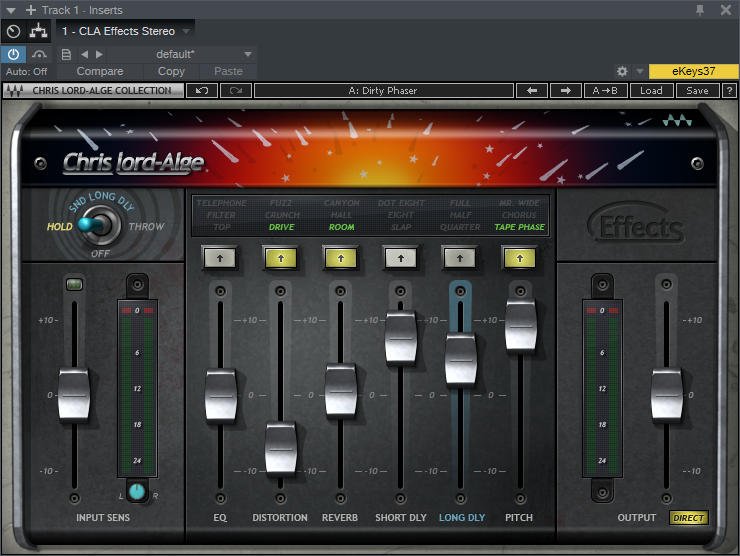This screenshot has height=556, width=740.
Task: Click the Save button
Action: pyautogui.click(x=698, y=90)
